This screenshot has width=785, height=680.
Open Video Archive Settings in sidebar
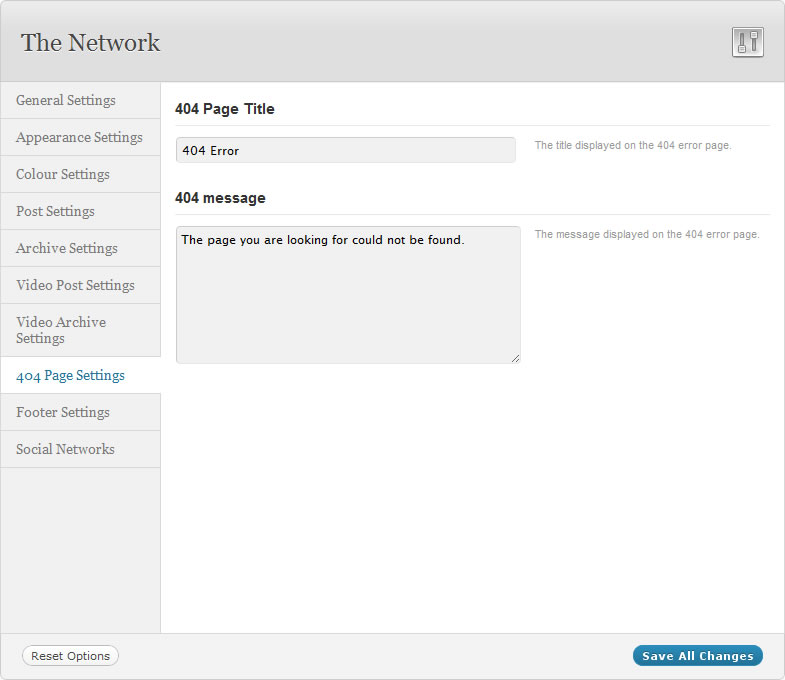click(x=61, y=330)
